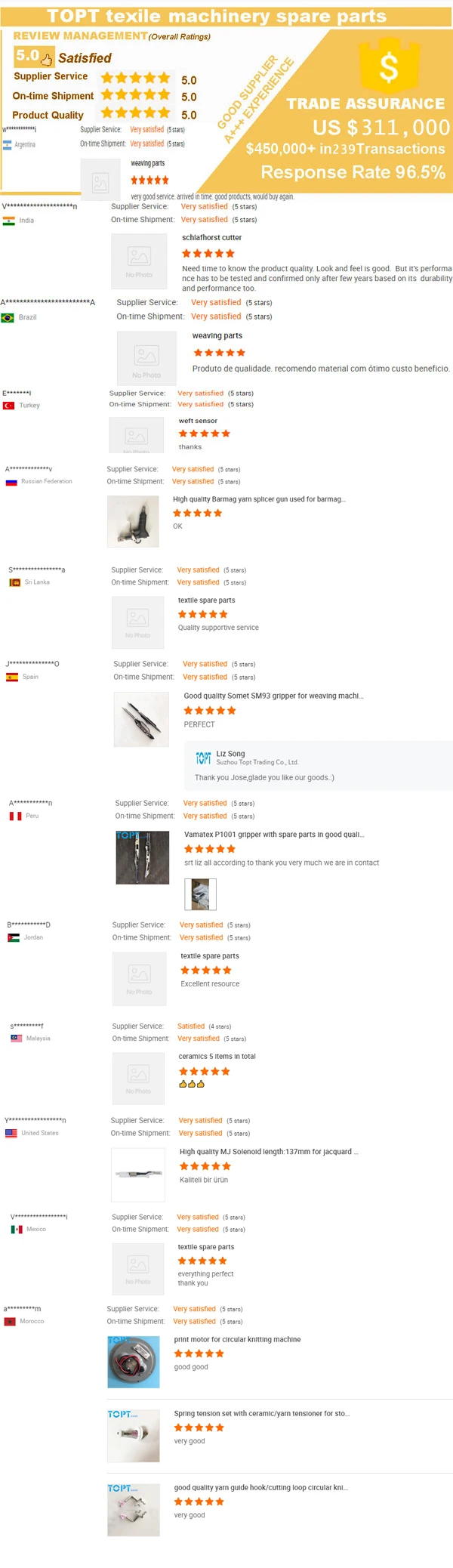Click the Jordan flag icon
Screen dimensions: 453x1568
(14, 937)
